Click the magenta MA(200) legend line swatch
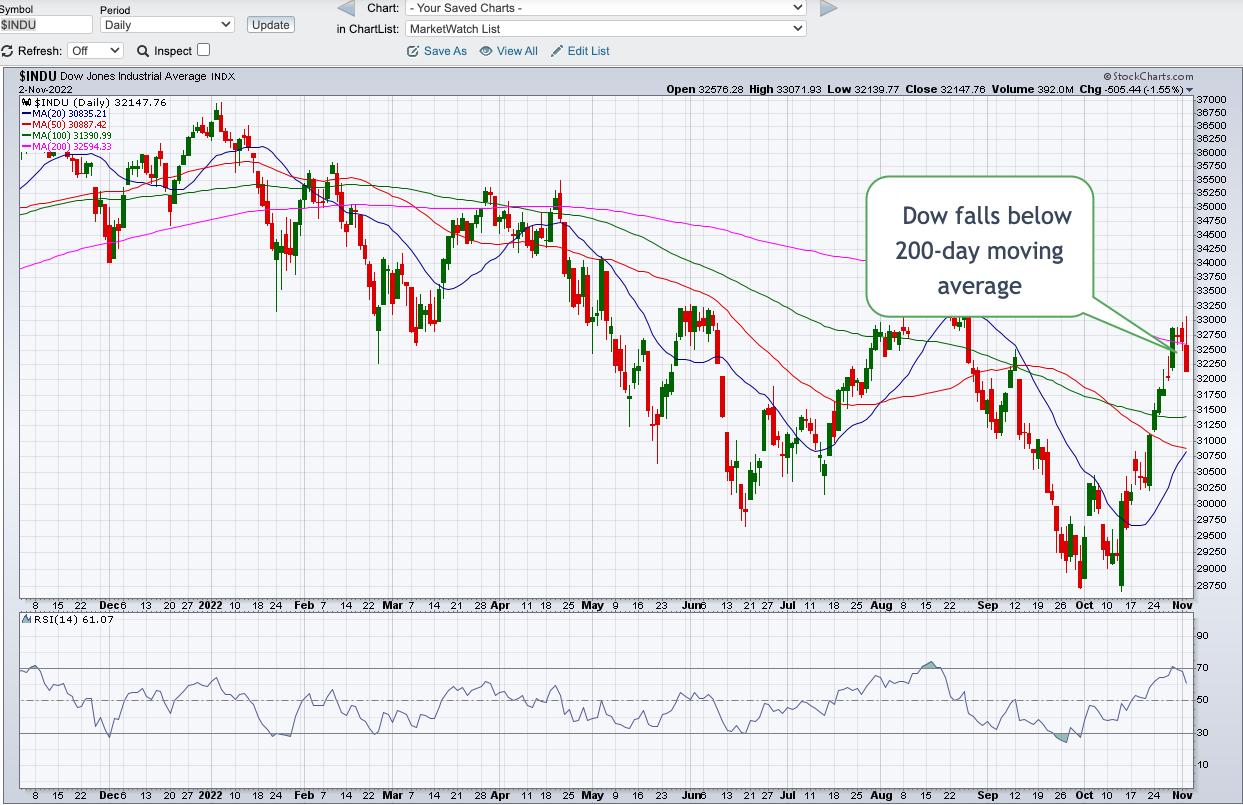Screen dimensions: 1243x805 tap(27, 147)
